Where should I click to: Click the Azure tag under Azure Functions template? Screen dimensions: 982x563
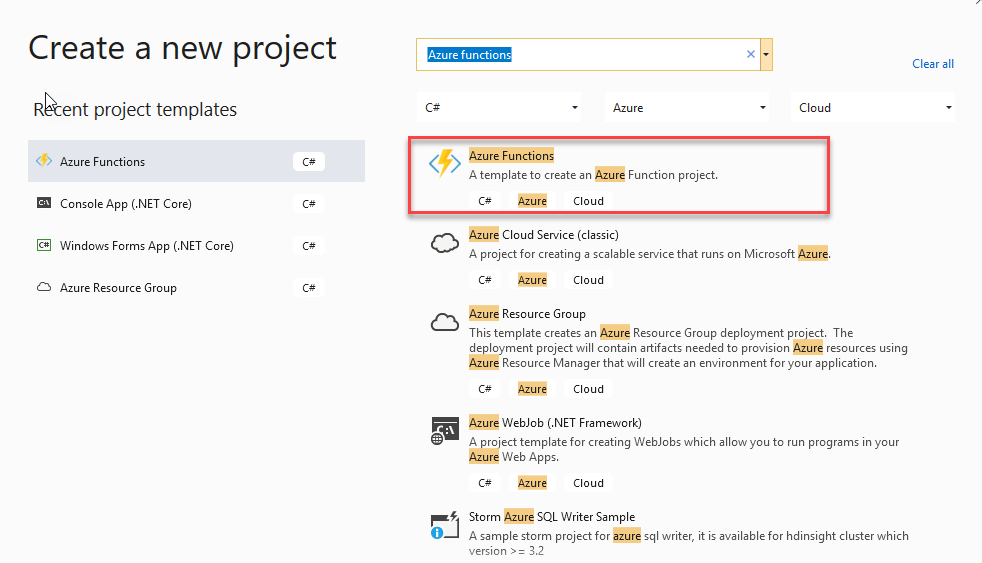(x=532, y=201)
